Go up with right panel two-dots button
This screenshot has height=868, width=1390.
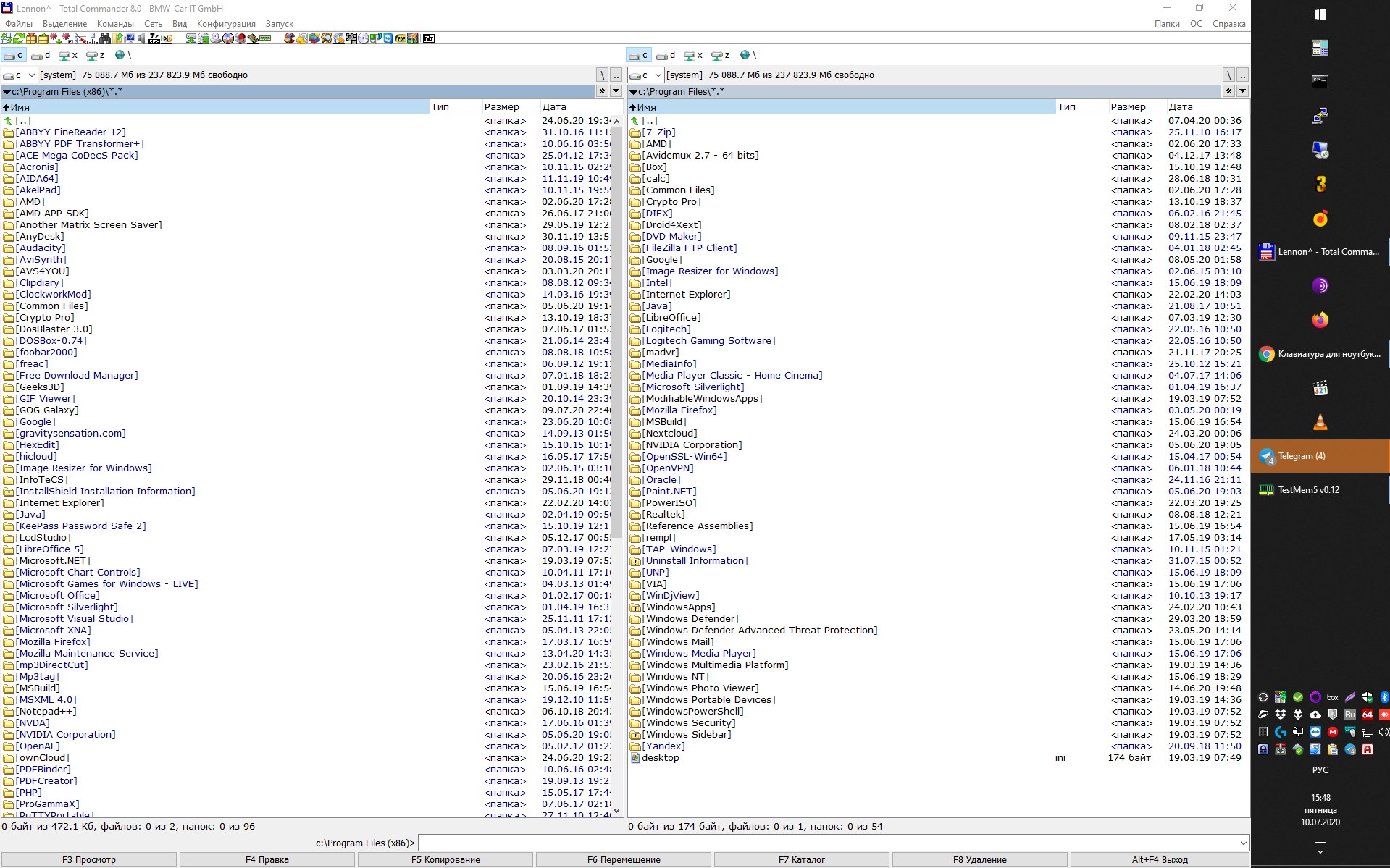pos(1243,75)
